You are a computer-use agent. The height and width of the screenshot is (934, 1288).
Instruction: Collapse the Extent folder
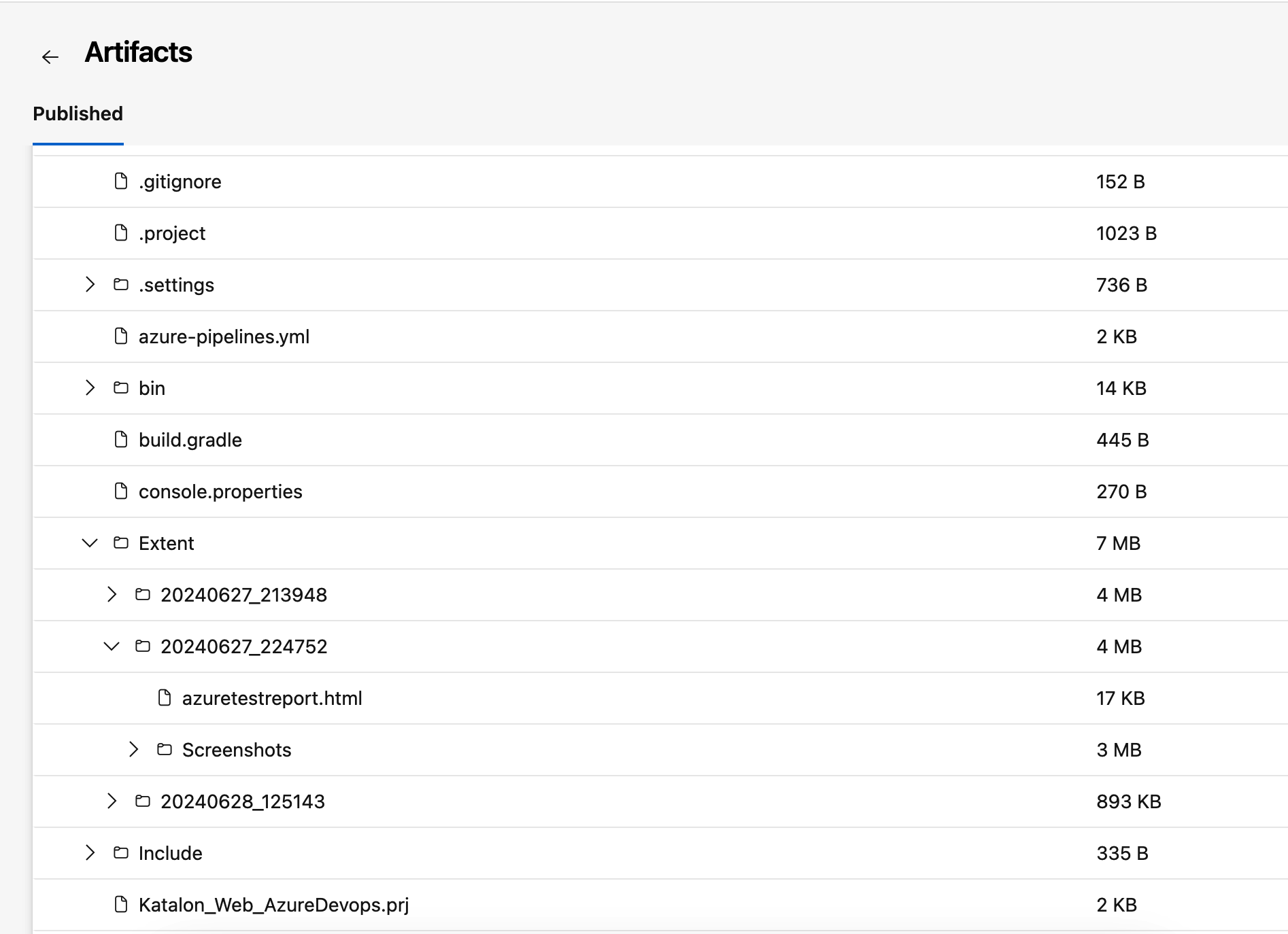coord(90,543)
